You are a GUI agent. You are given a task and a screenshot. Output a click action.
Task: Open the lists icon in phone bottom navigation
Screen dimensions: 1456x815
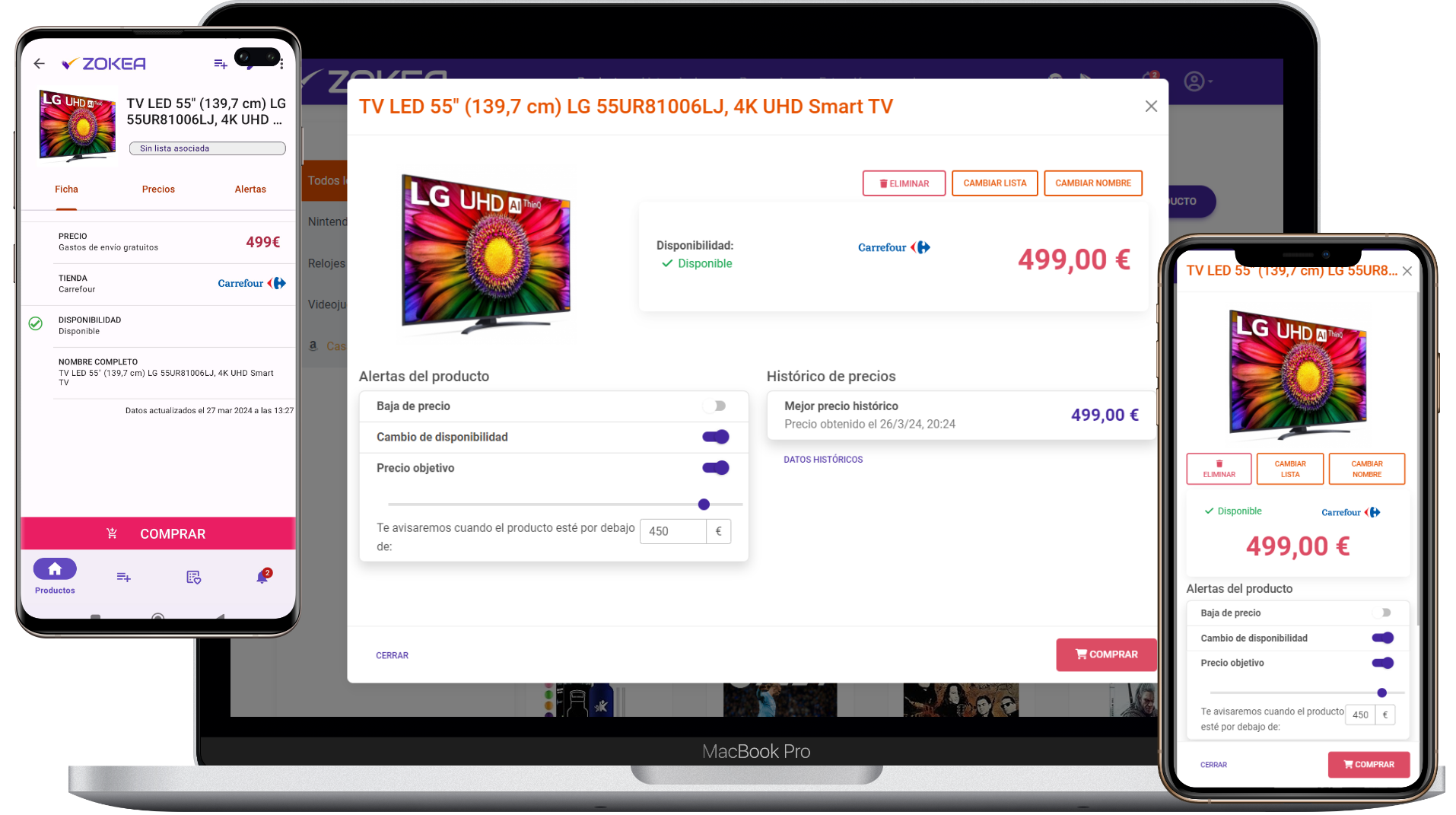pyautogui.click(x=124, y=578)
